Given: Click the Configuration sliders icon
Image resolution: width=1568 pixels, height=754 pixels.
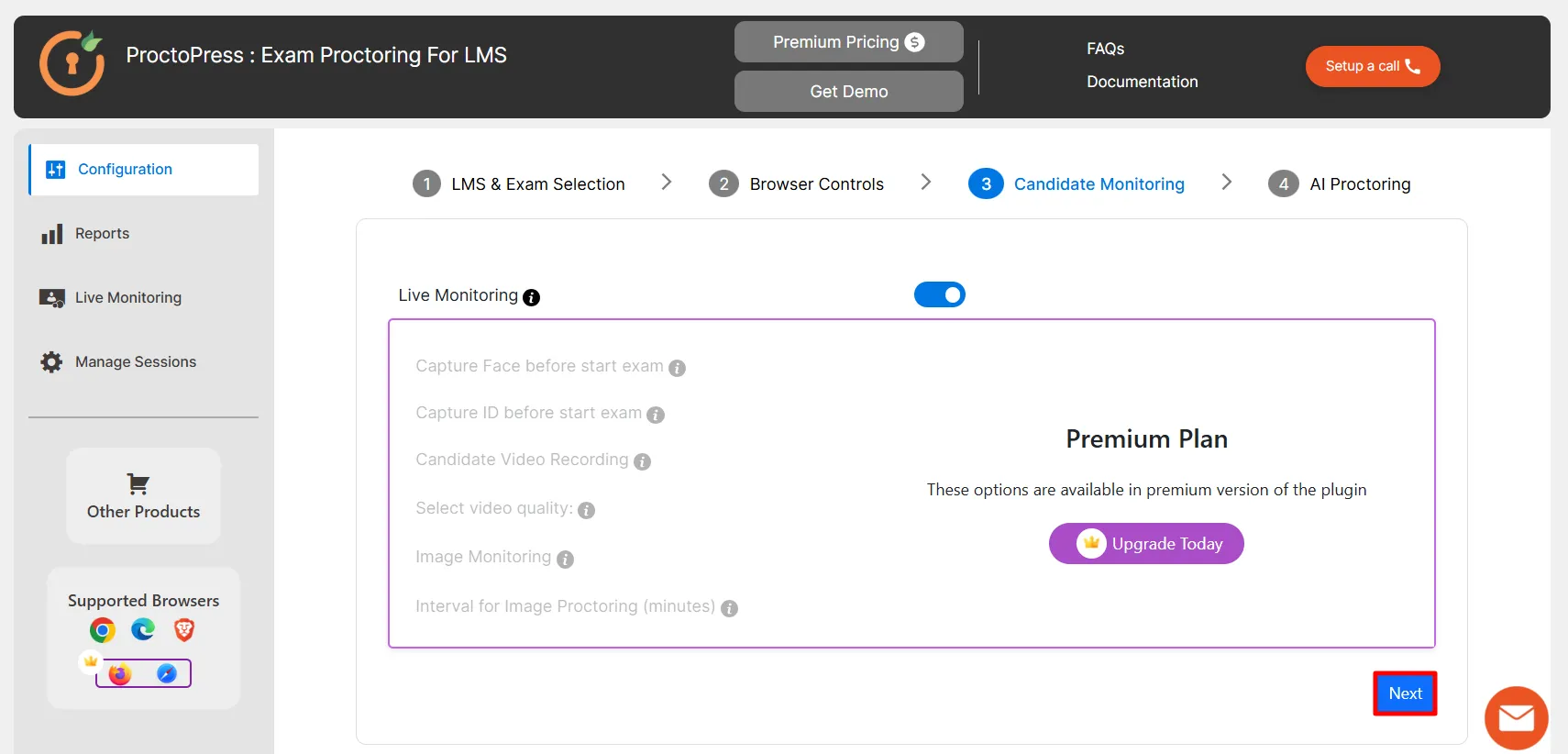Looking at the screenshot, I should (56, 170).
